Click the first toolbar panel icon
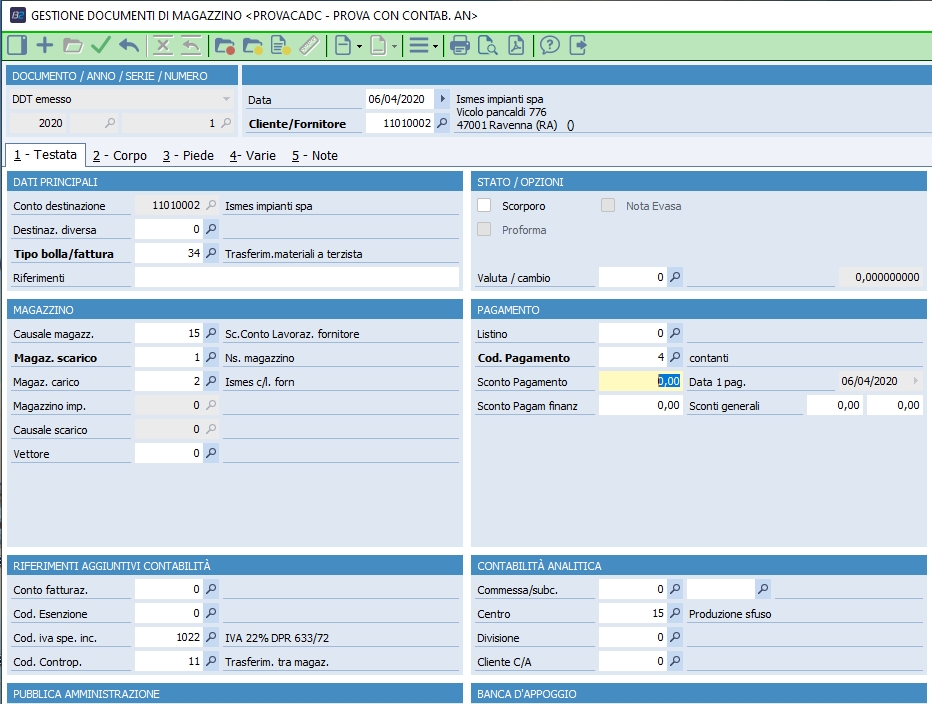 point(17,45)
